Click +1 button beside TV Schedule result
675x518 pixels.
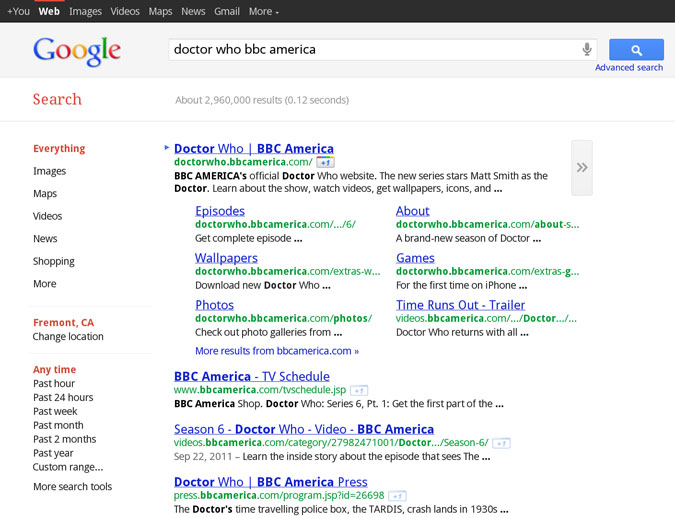tap(359, 390)
